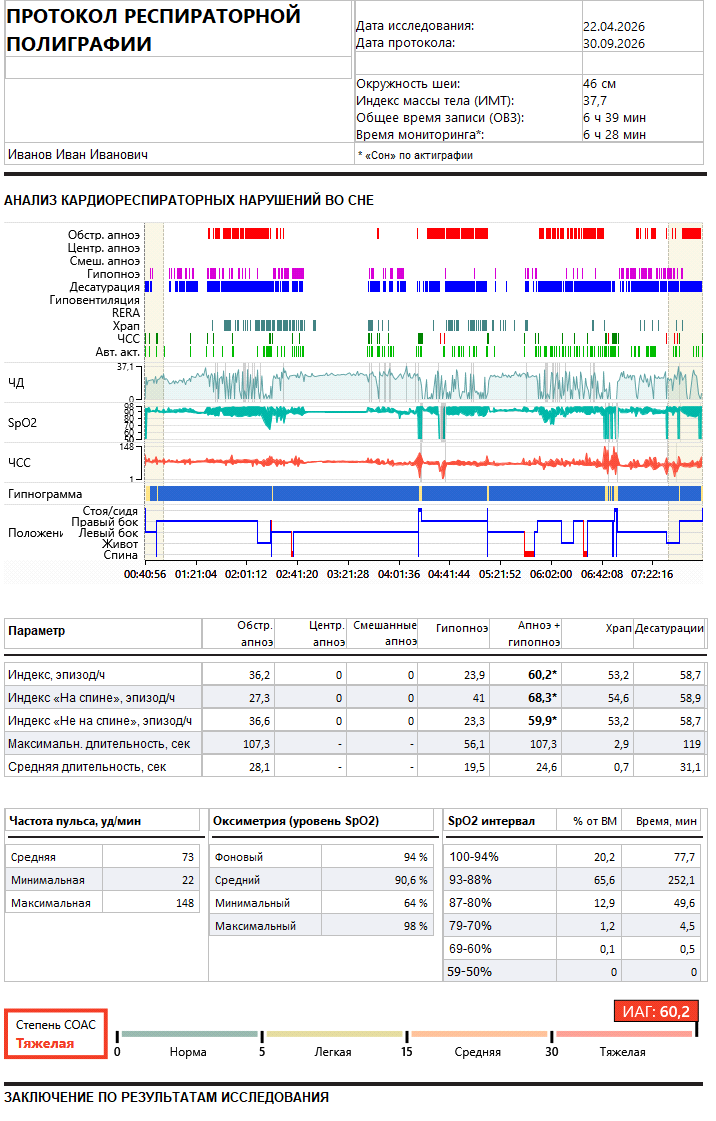Click the Индекс массы тела value 37,7
The image size is (716, 1121).
(x=595, y=101)
